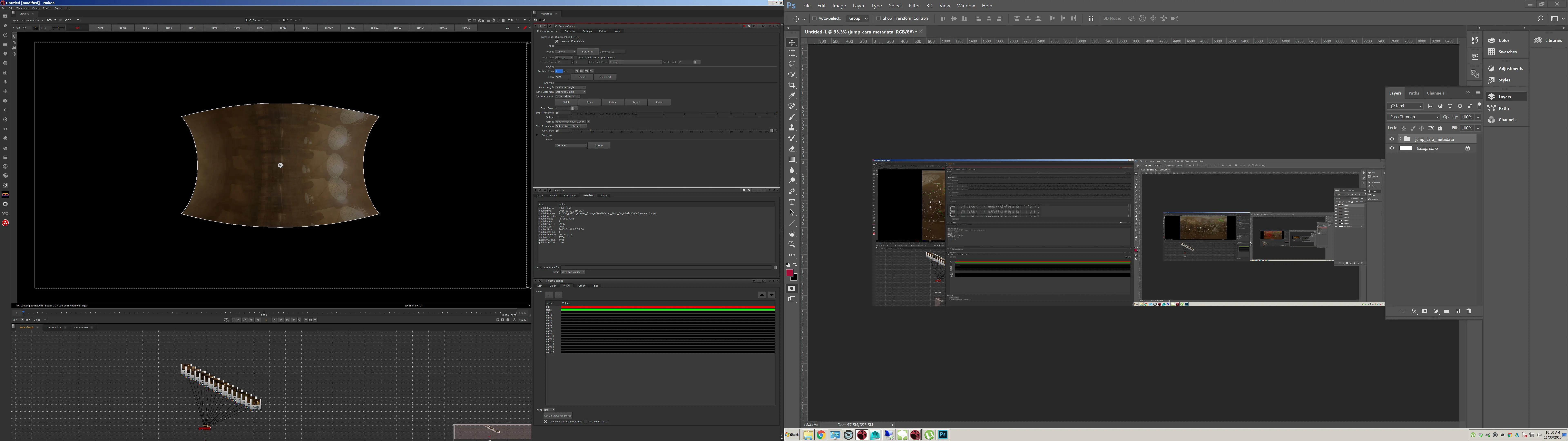
Task: Enable Show Transform Controls checkbox
Action: pyautogui.click(x=878, y=18)
